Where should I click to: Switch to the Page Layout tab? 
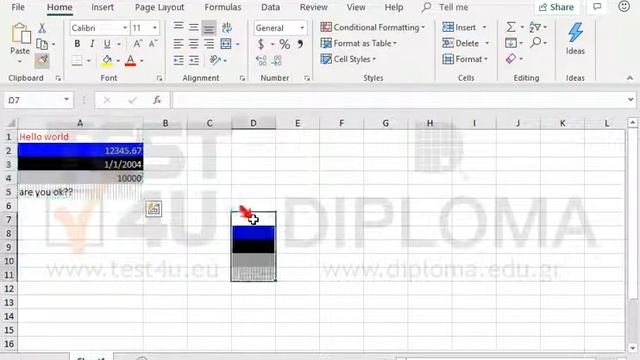(x=159, y=7)
